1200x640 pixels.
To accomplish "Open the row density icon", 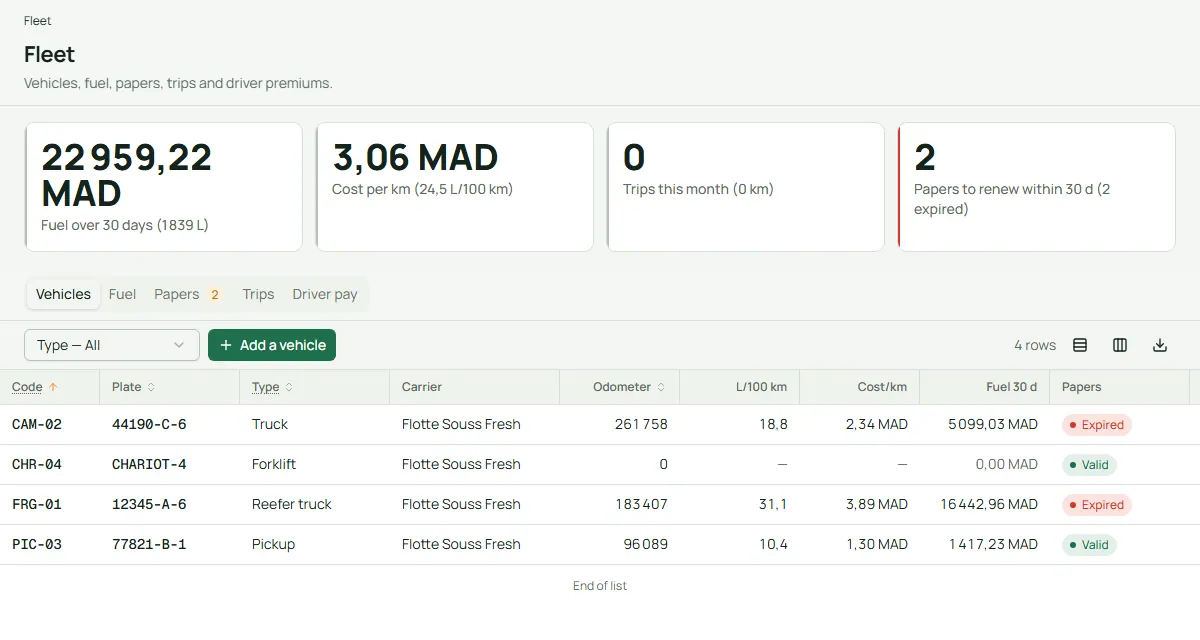I will tap(1080, 345).
